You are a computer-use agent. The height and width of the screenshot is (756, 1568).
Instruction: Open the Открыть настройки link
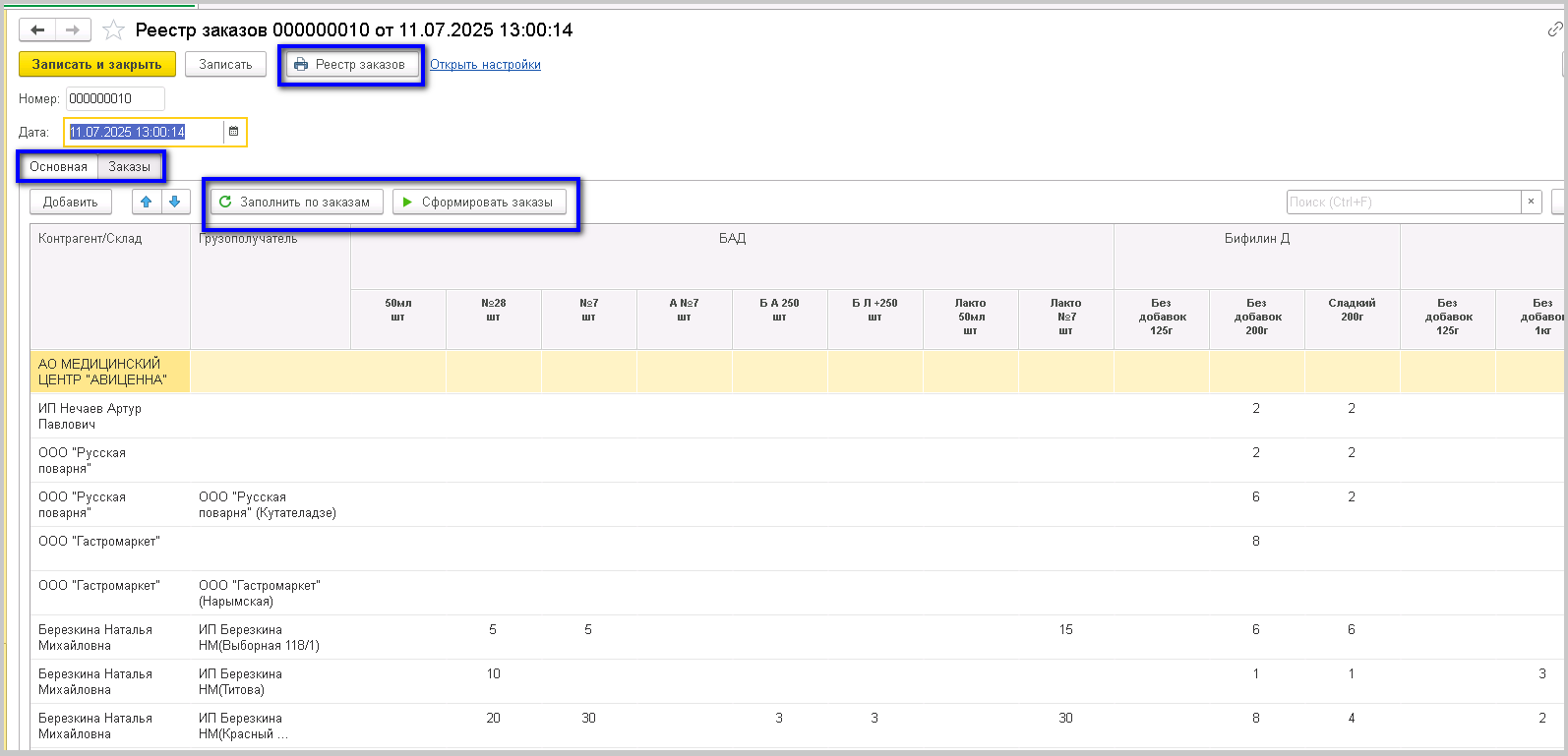point(485,65)
